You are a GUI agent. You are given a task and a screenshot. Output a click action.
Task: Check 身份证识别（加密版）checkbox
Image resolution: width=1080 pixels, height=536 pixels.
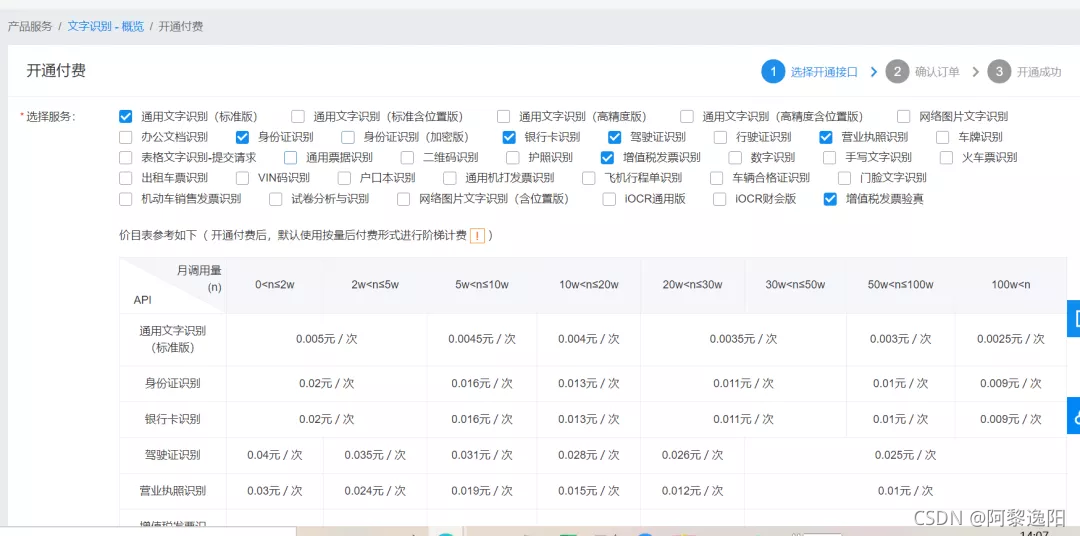348,137
